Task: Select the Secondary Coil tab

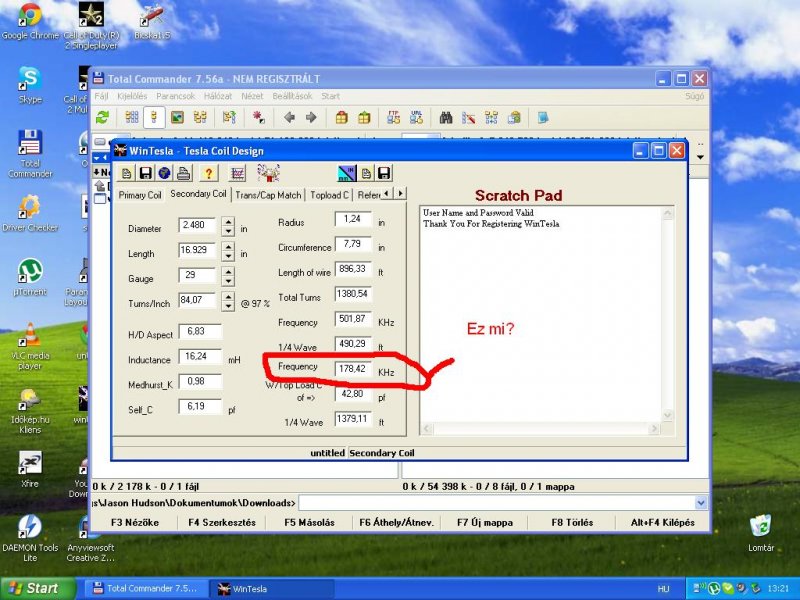Action: click(198, 194)
